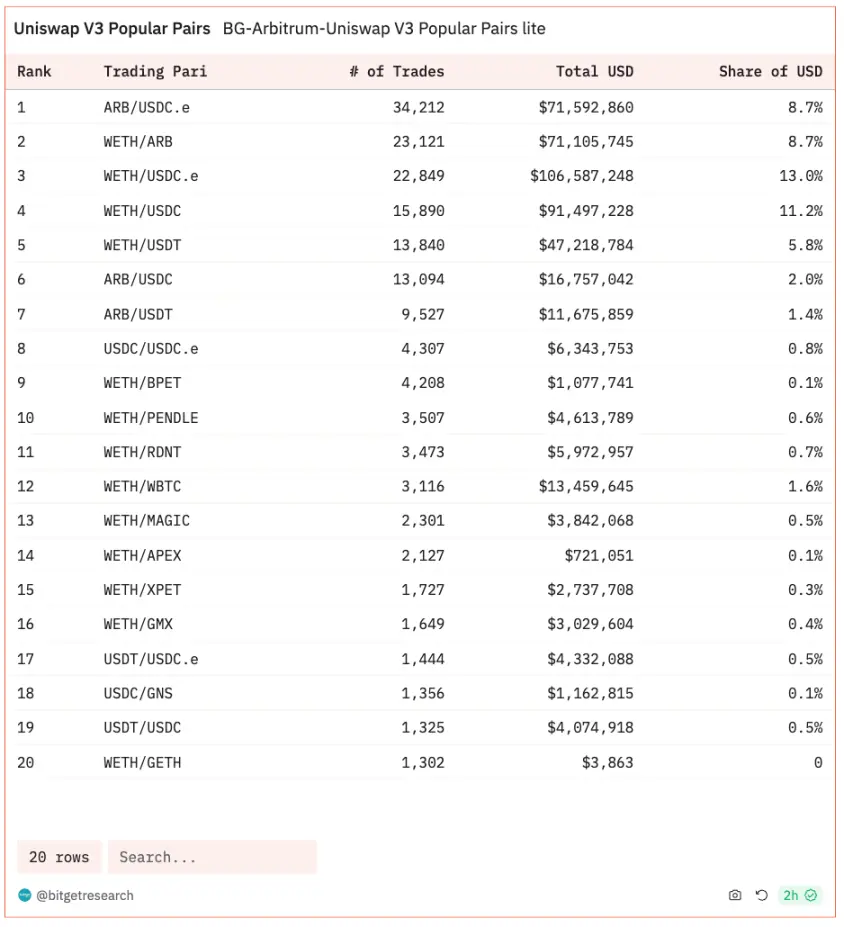Select the 13.0% share of USD cell
844x927 pixels.
[x=800, y=176]
